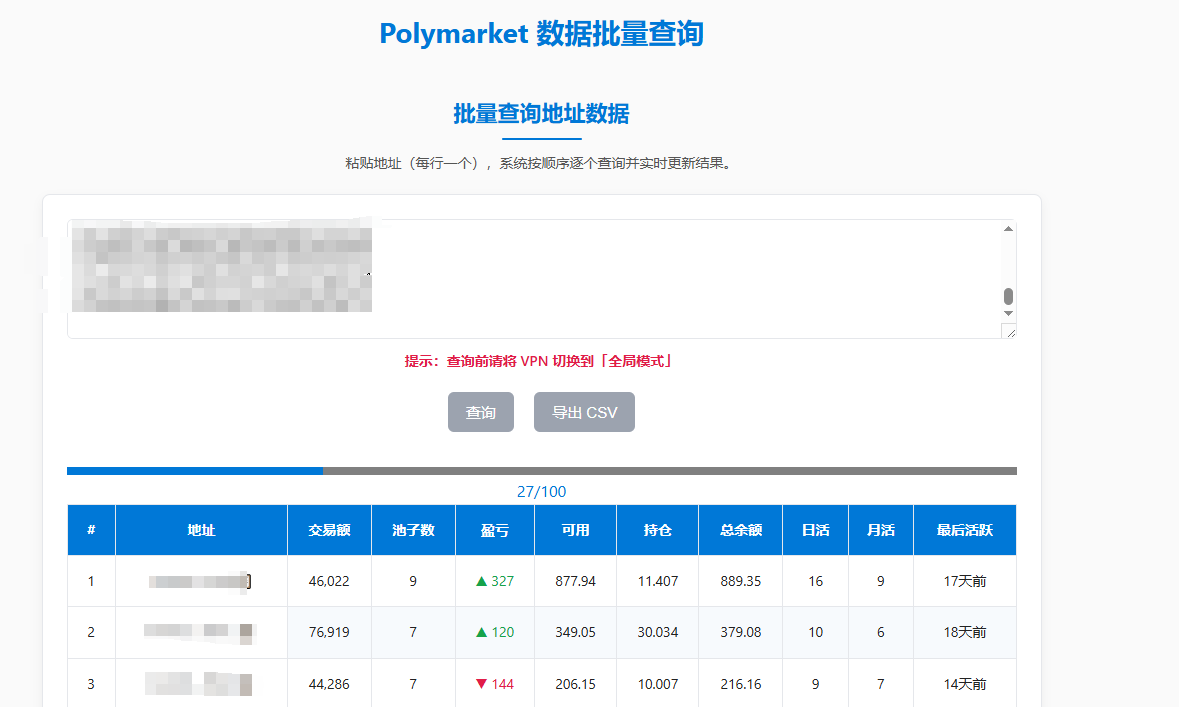
Task: Click the 导出 CSV export button
Action: tap(584, 412)
